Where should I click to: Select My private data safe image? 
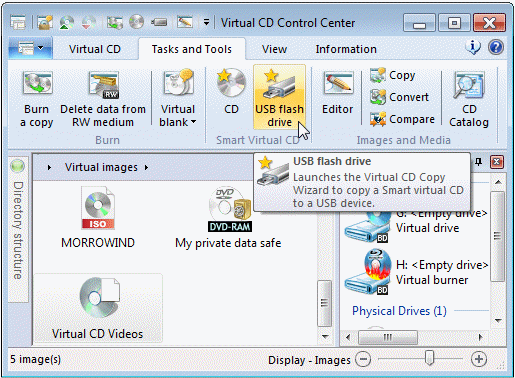pos(228,217)
